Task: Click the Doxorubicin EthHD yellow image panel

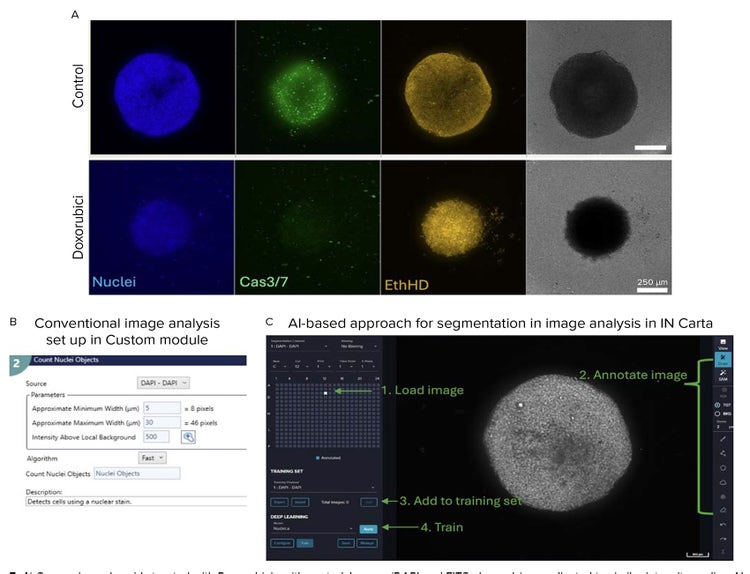Action: click(453, 227)
